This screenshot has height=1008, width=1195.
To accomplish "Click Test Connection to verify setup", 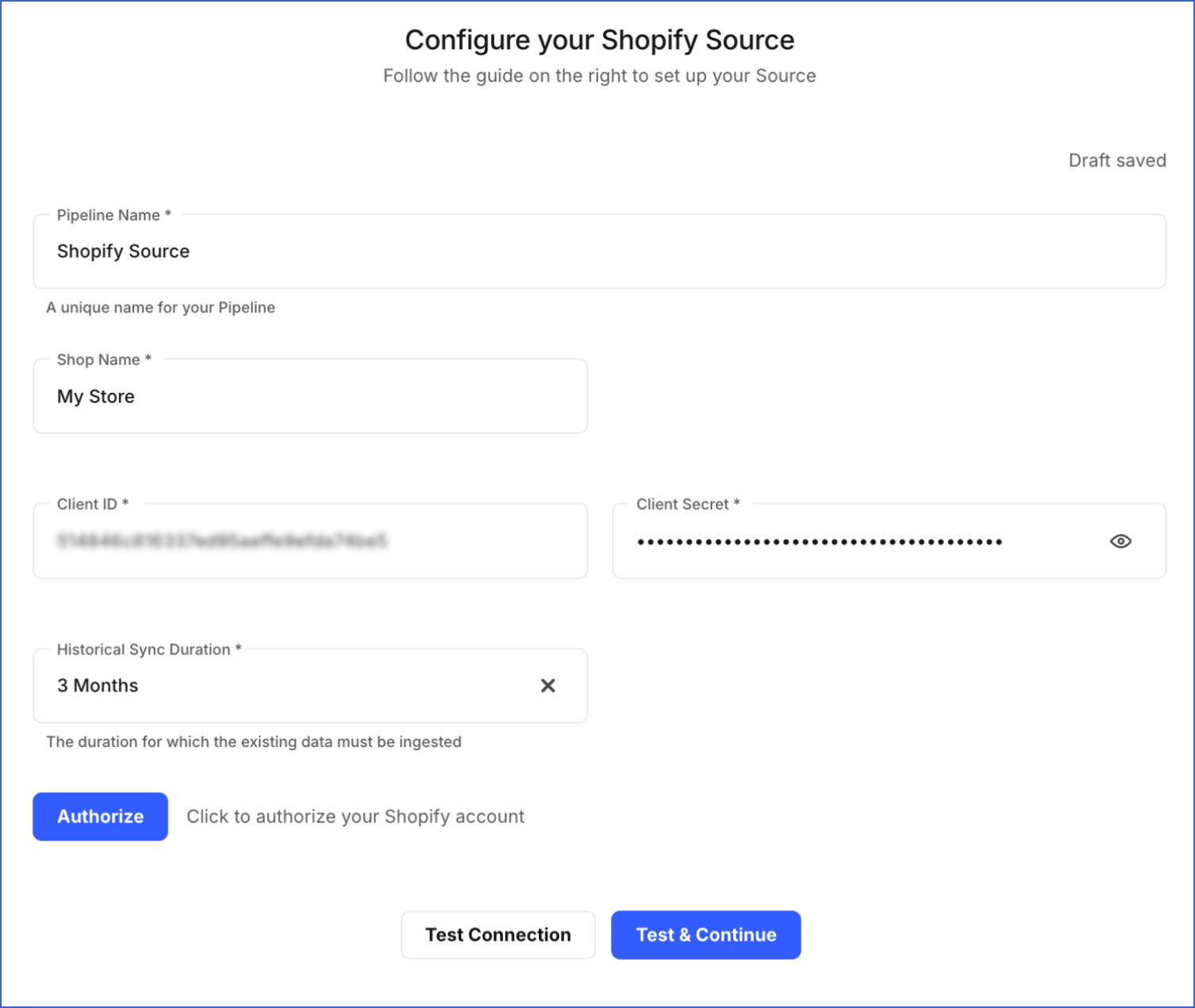I will click(498, 934).
